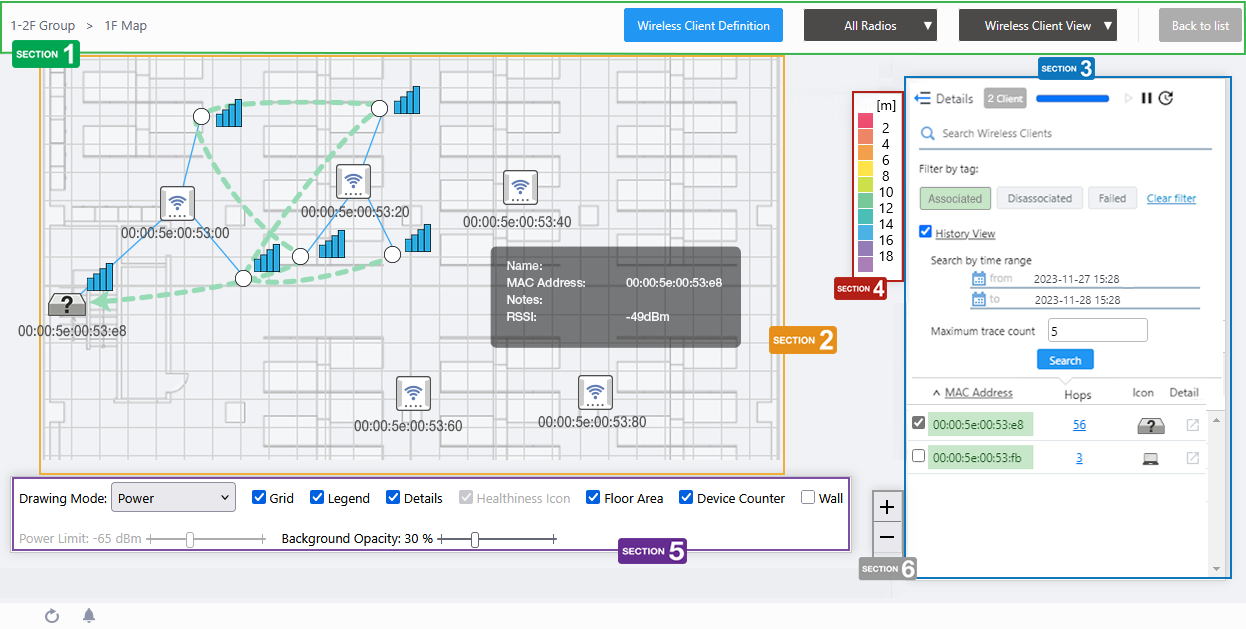Uncheck the Grid checkbox

(x=259, y=498)
